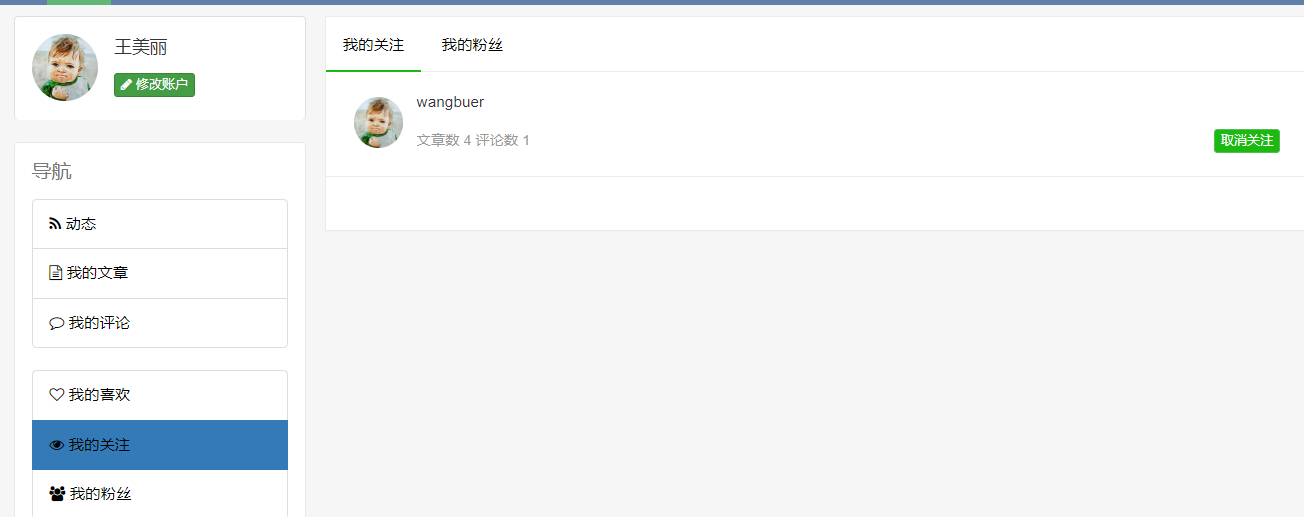The image size is (1304, 517).
Task: Click the document icon beside 我的文章
Action: click(x=55, y=273)
